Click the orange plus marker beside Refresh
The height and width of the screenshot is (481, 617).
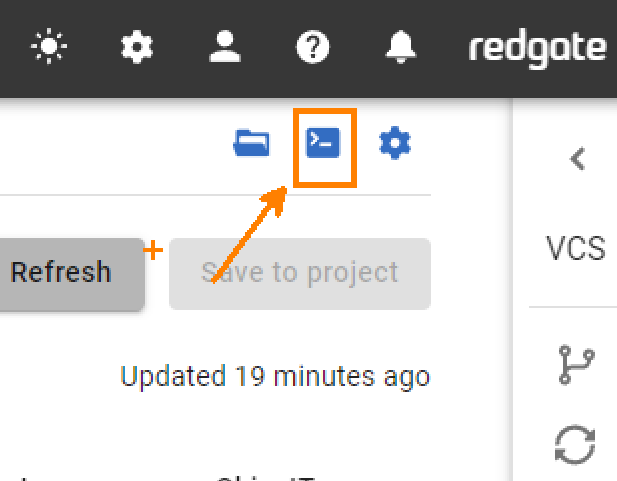pyautogui.click(x=154, y=250)
